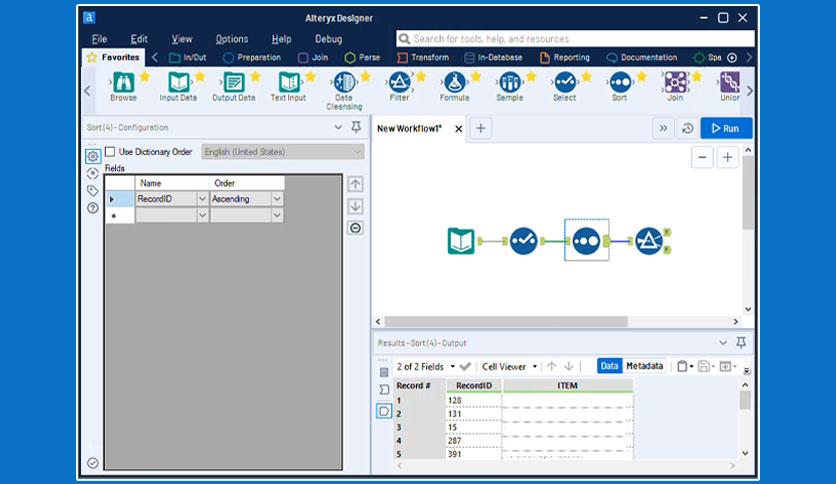
Task: Click the Filter node on canvas
Action: point(649,241)
